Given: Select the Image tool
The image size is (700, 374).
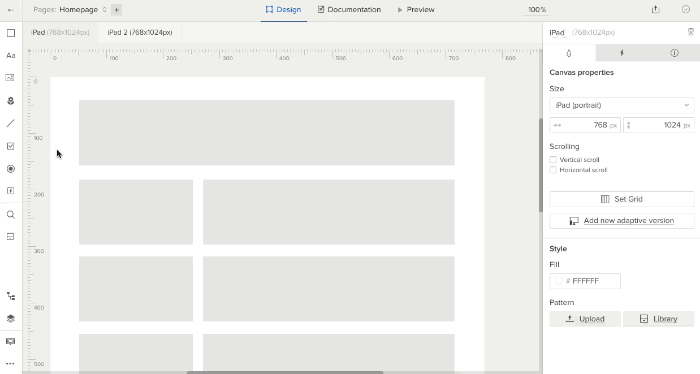Looking at the screenshot, I should [10, 78].
